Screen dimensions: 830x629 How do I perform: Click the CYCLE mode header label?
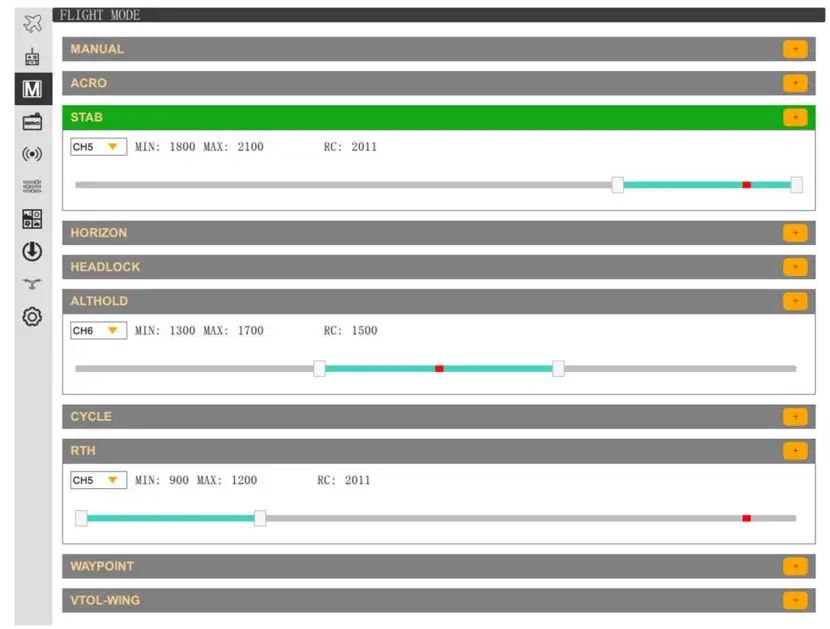[x=91, y=417]
